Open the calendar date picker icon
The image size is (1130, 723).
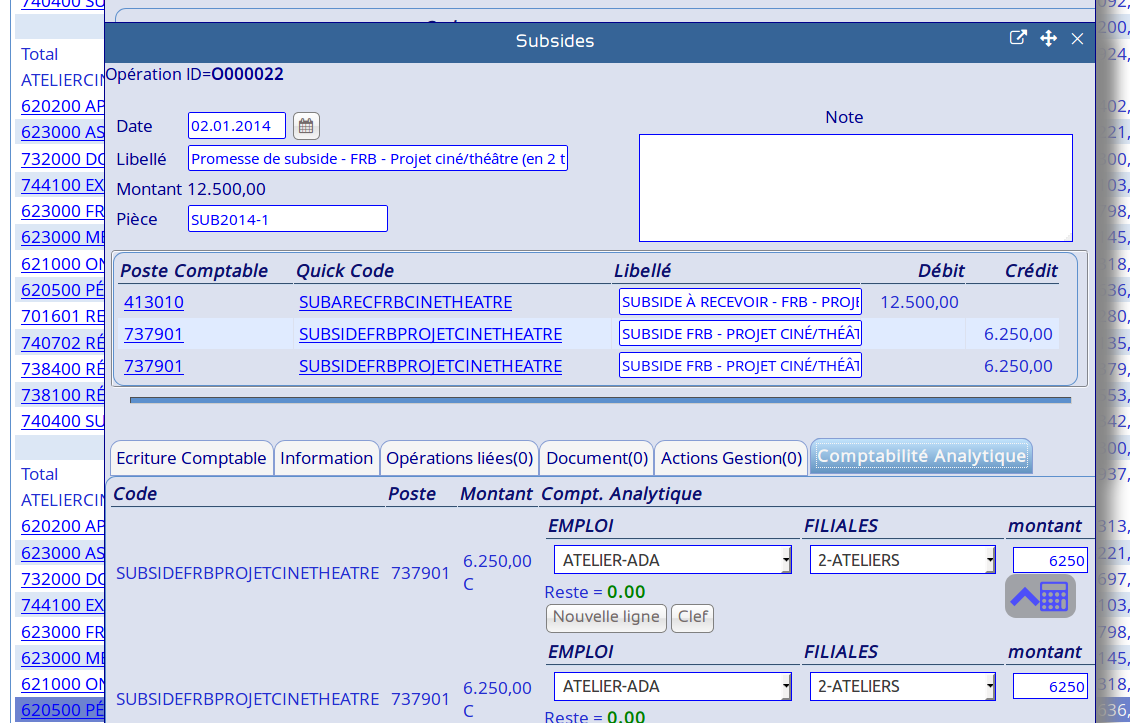point(306,126)
